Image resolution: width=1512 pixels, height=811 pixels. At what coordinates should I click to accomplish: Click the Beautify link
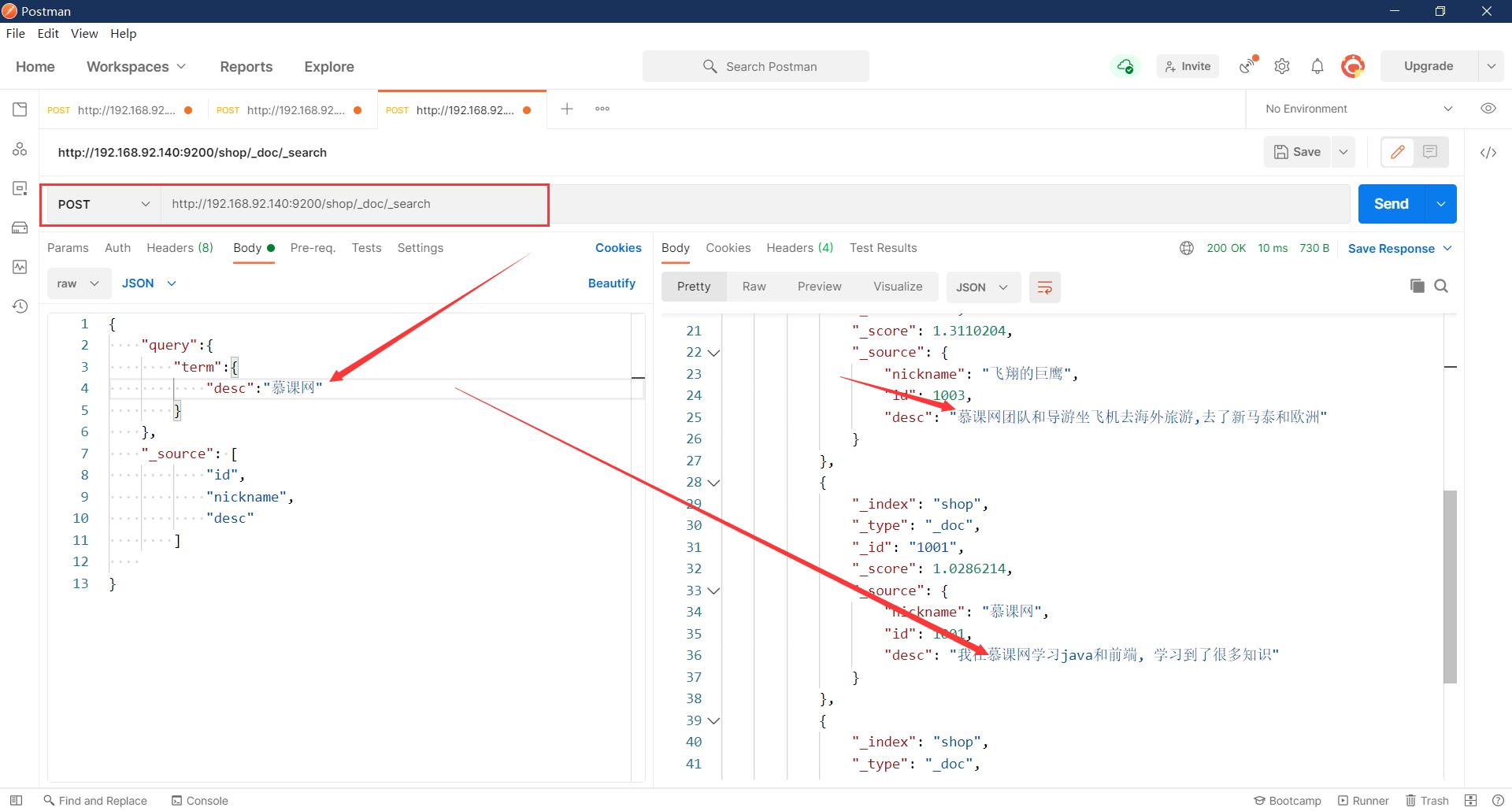[x=612, y=283]
